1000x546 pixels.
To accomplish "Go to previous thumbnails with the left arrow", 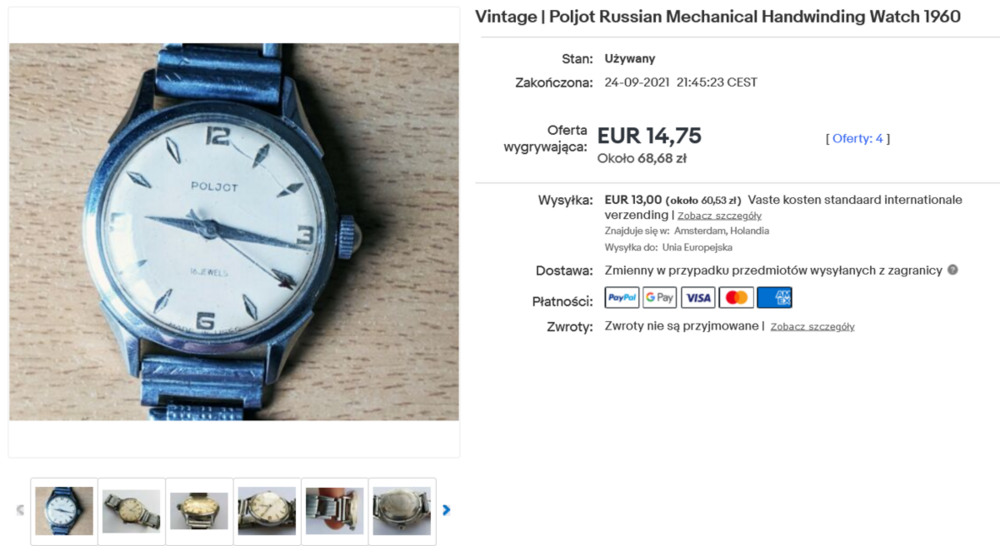I will click(20, 510).
